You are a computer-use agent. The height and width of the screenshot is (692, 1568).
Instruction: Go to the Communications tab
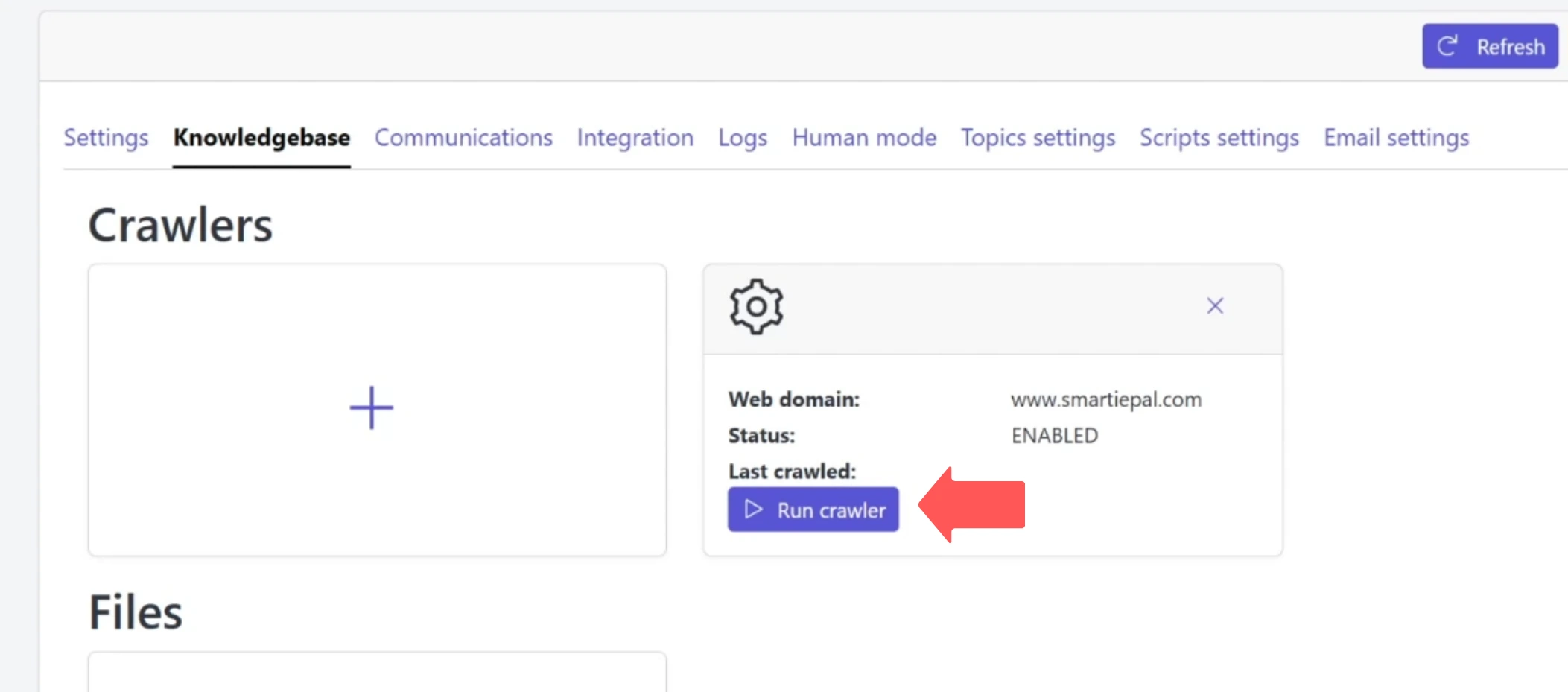click(463, 138)
